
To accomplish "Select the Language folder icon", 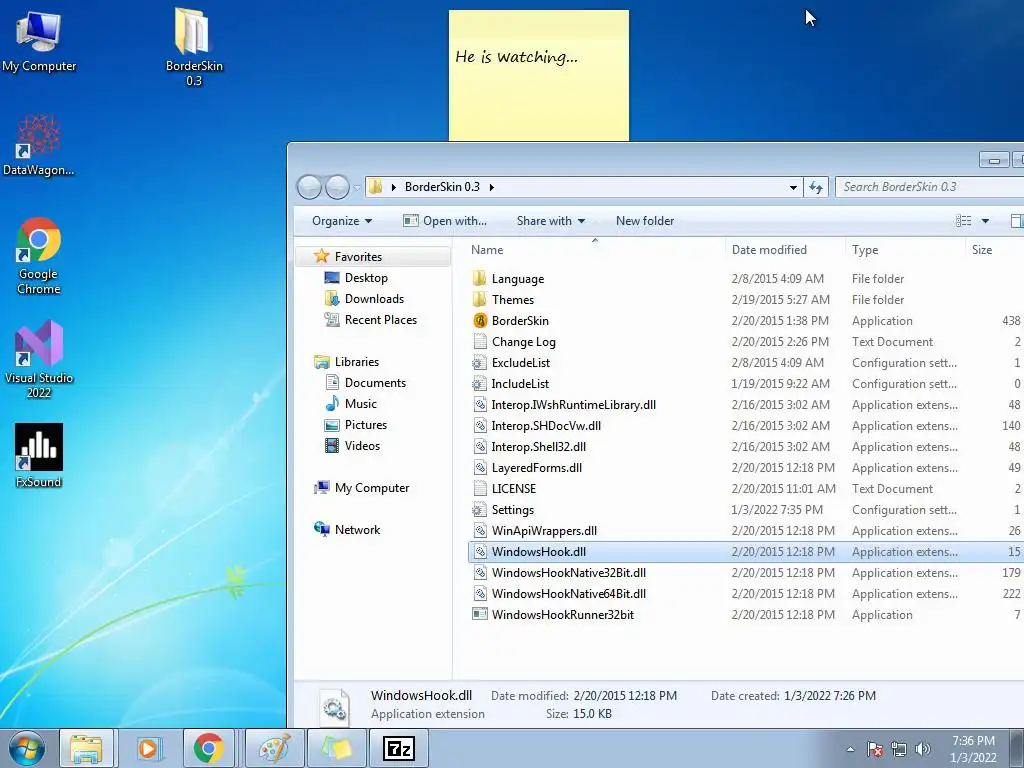I will click(x=480, y=279).
